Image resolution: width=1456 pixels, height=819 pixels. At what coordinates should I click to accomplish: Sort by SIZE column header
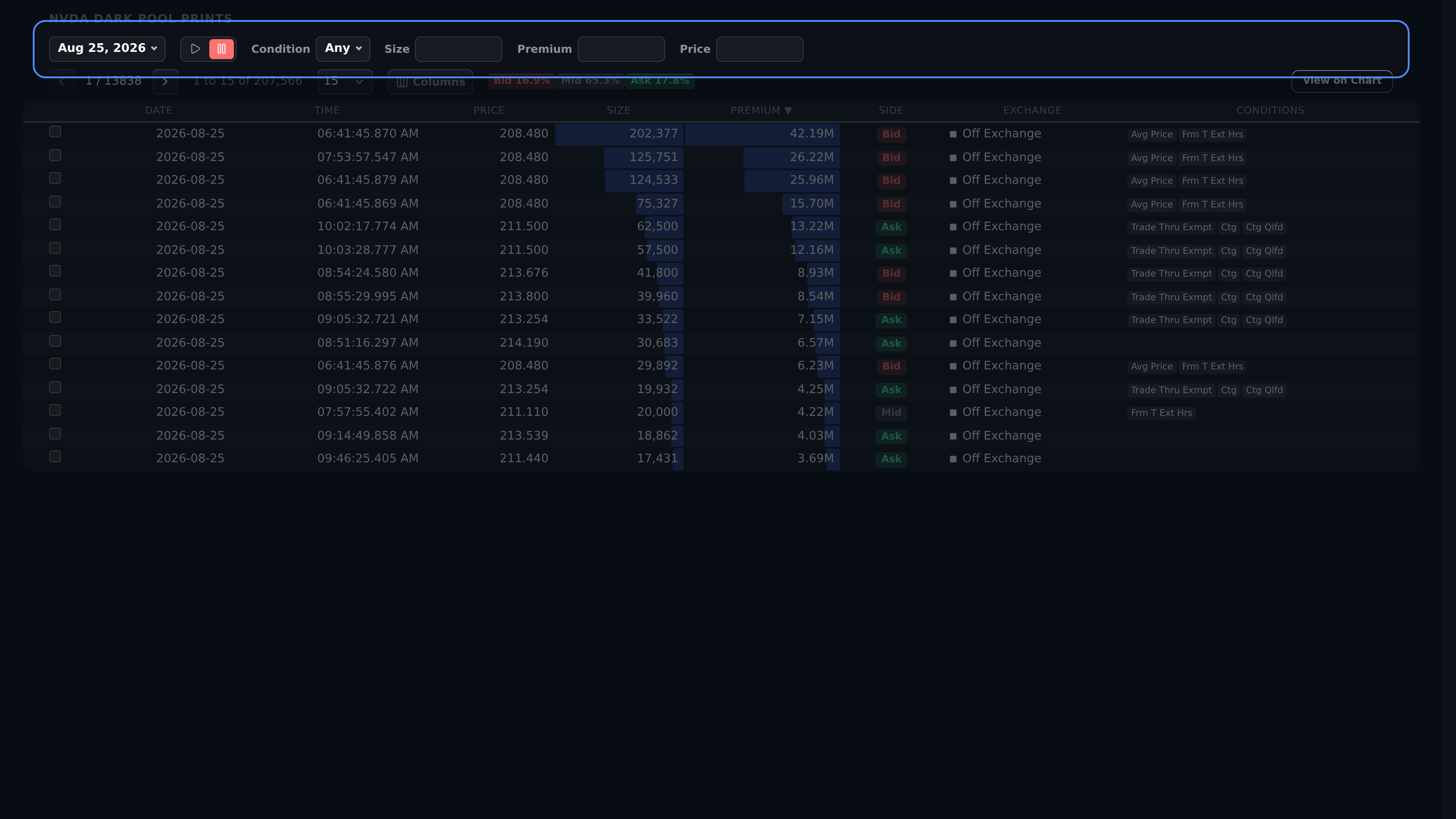[x=618, y=110]
